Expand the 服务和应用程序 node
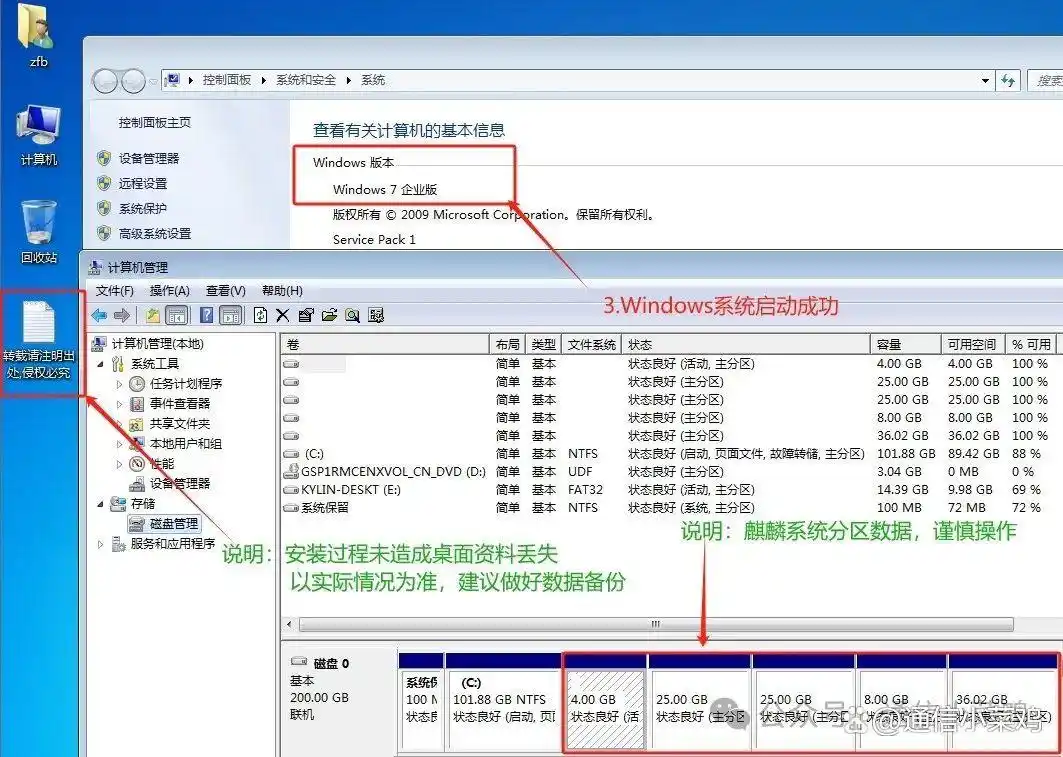The height and width of the screenshot is (757, 1063). (x=101, y=544)
